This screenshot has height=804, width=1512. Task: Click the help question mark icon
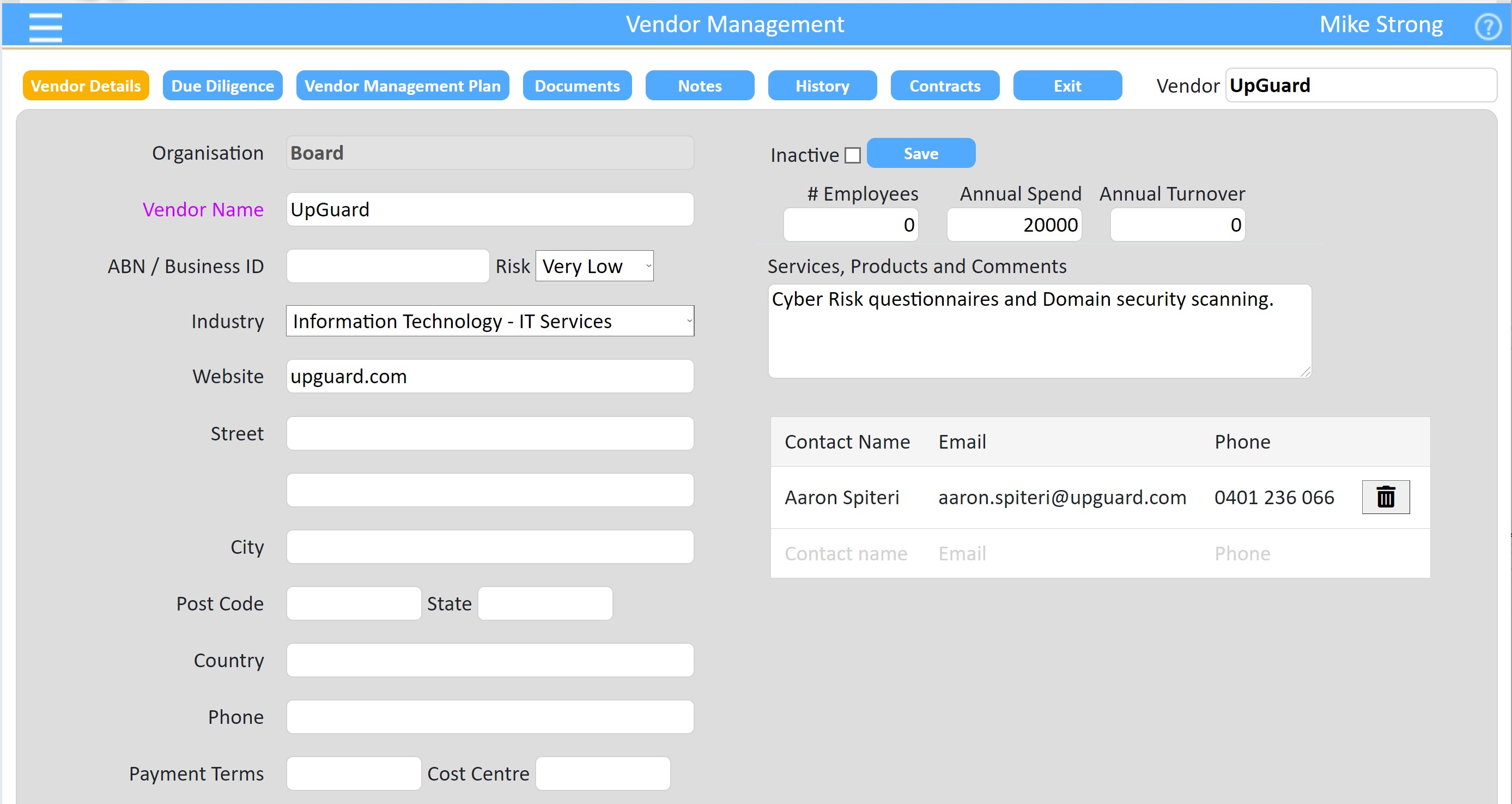1488,26
